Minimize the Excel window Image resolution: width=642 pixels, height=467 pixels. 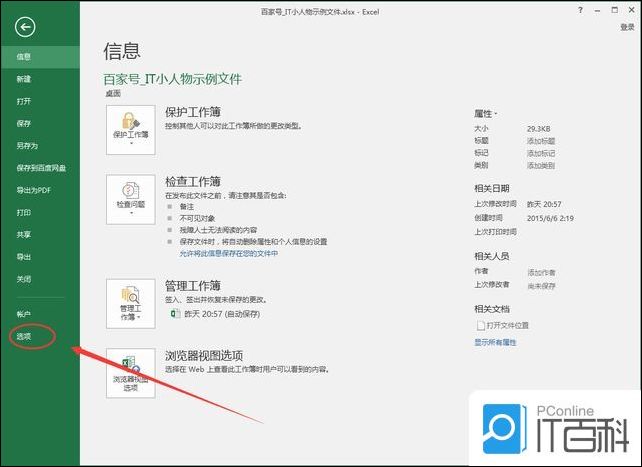tap(597, 11)
